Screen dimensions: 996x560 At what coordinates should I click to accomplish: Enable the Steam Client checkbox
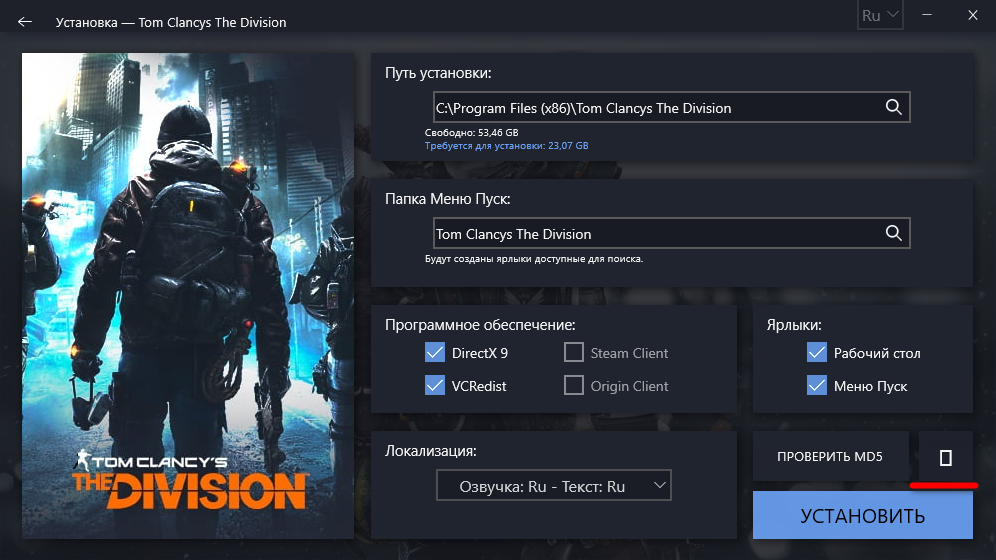574,352
